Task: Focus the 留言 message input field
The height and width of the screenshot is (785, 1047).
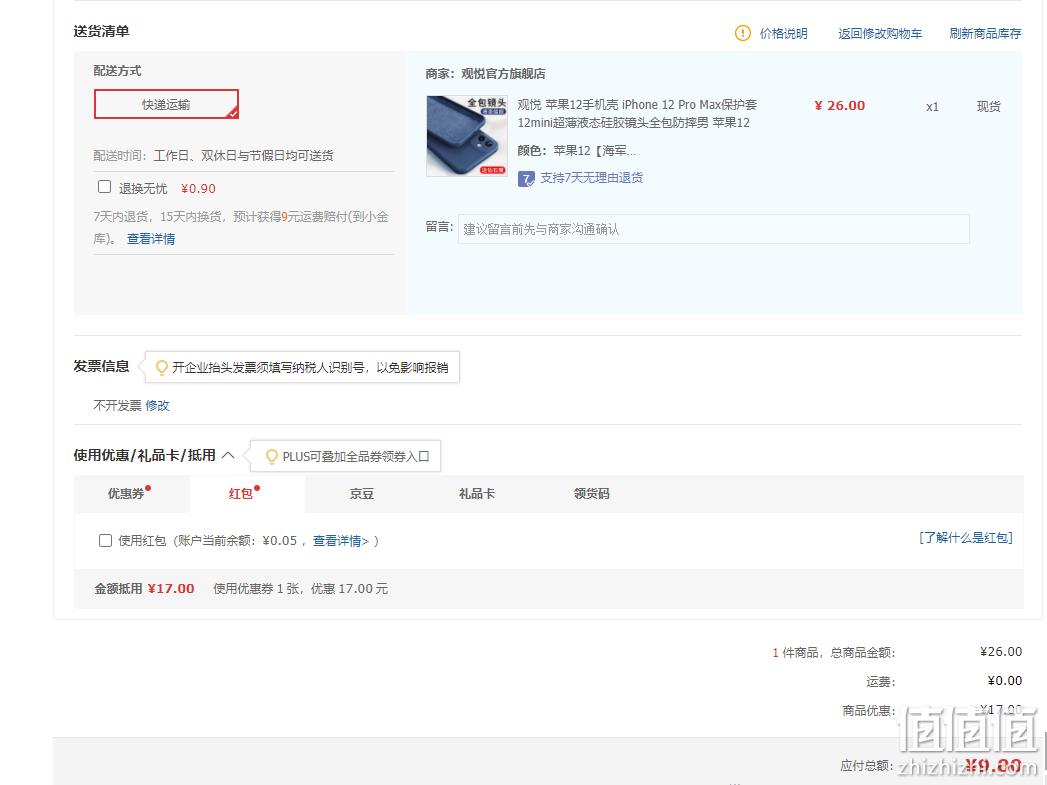Action: pyautogui.click(x=713, y=229)
